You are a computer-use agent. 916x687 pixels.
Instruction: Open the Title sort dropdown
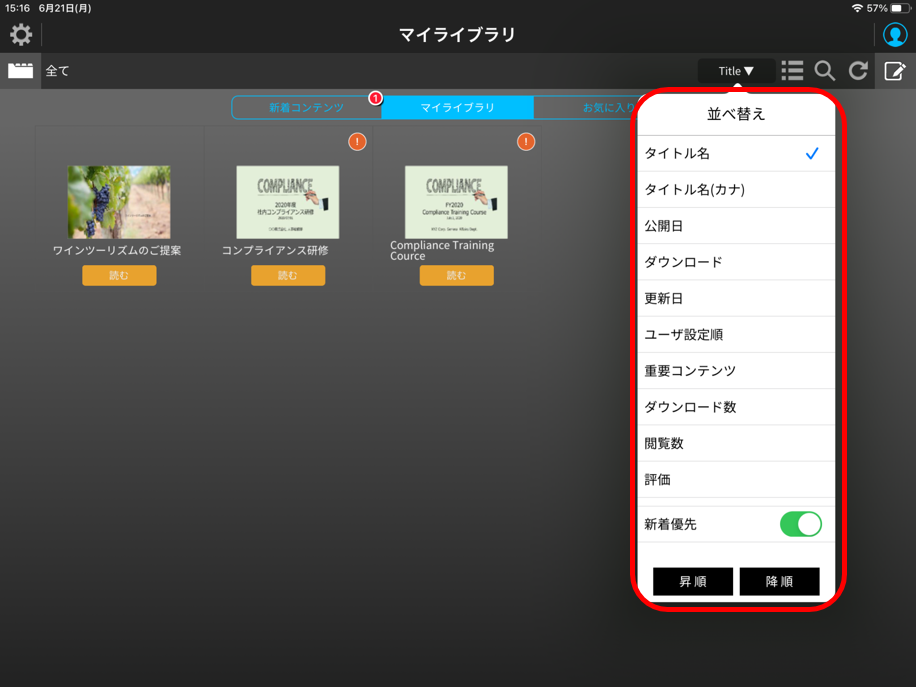point(736,71)
